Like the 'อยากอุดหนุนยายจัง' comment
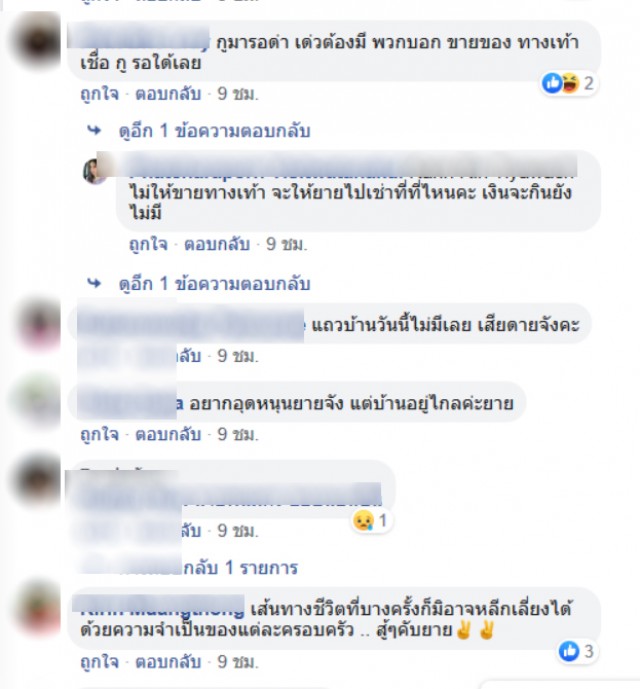This screenshot has width=640, height=689. (99, 435)
